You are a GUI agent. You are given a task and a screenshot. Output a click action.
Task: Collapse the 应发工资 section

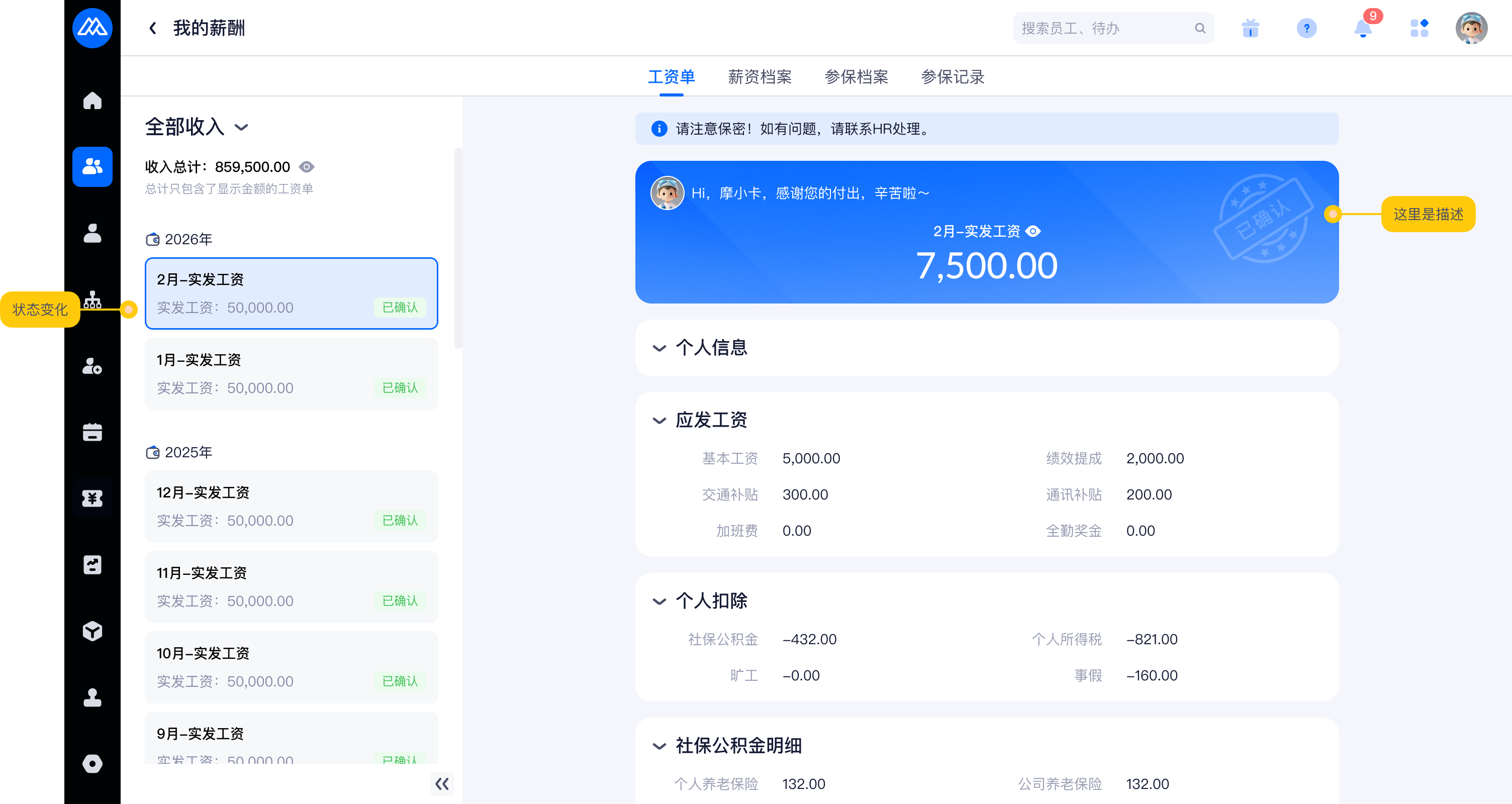pyautogui.click(x=659, y=421)
